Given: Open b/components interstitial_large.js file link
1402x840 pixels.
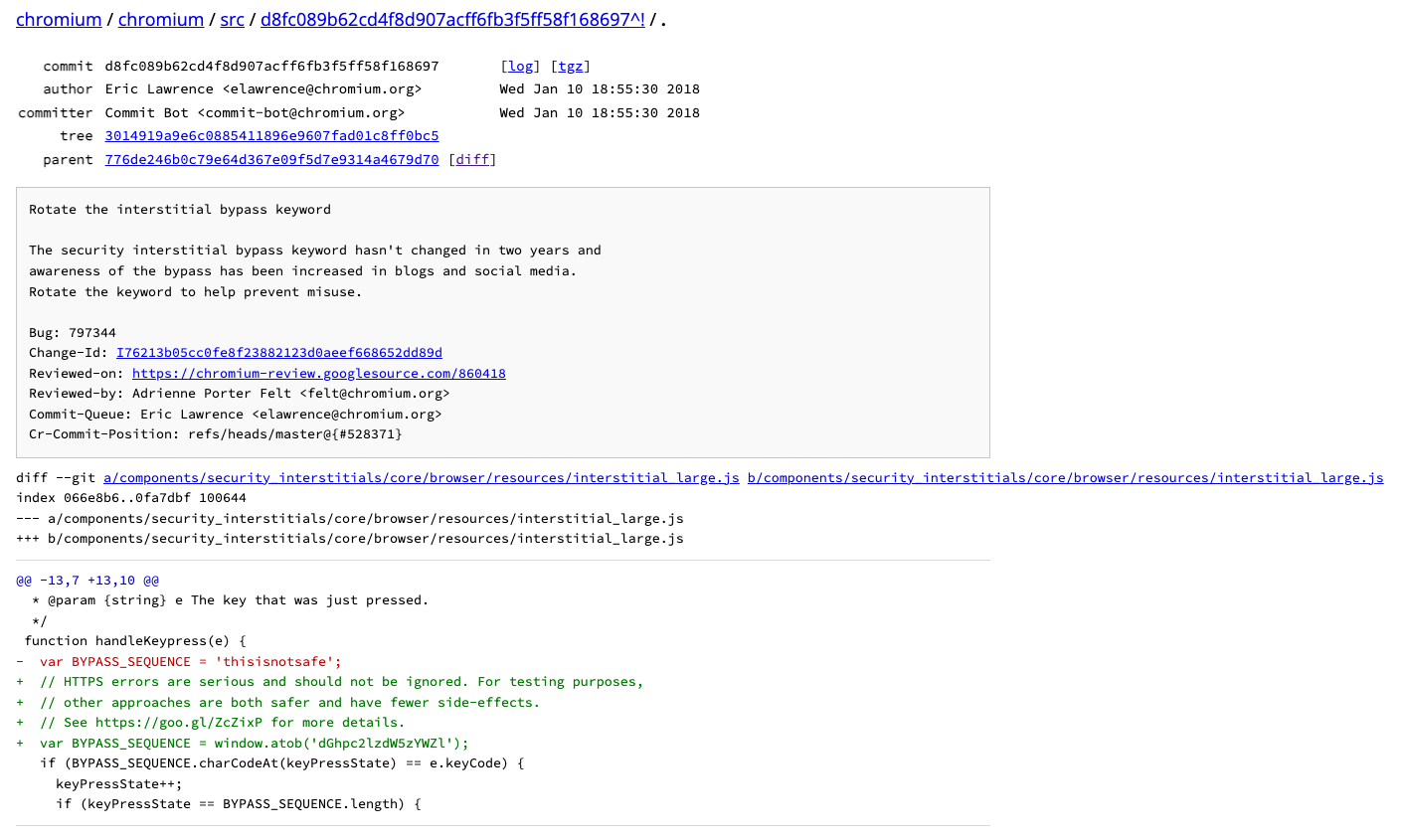Looking at the screenshot, I should (x=1065, y=478).
